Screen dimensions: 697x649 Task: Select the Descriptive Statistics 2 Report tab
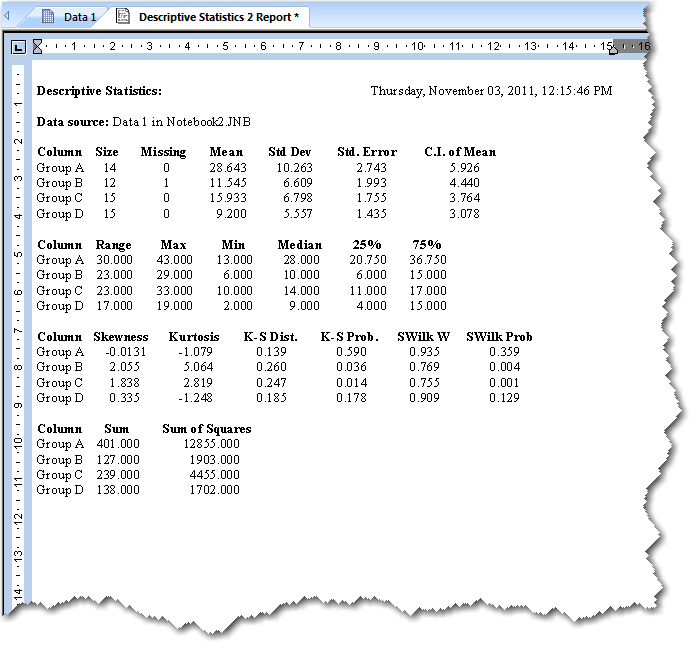209,17
